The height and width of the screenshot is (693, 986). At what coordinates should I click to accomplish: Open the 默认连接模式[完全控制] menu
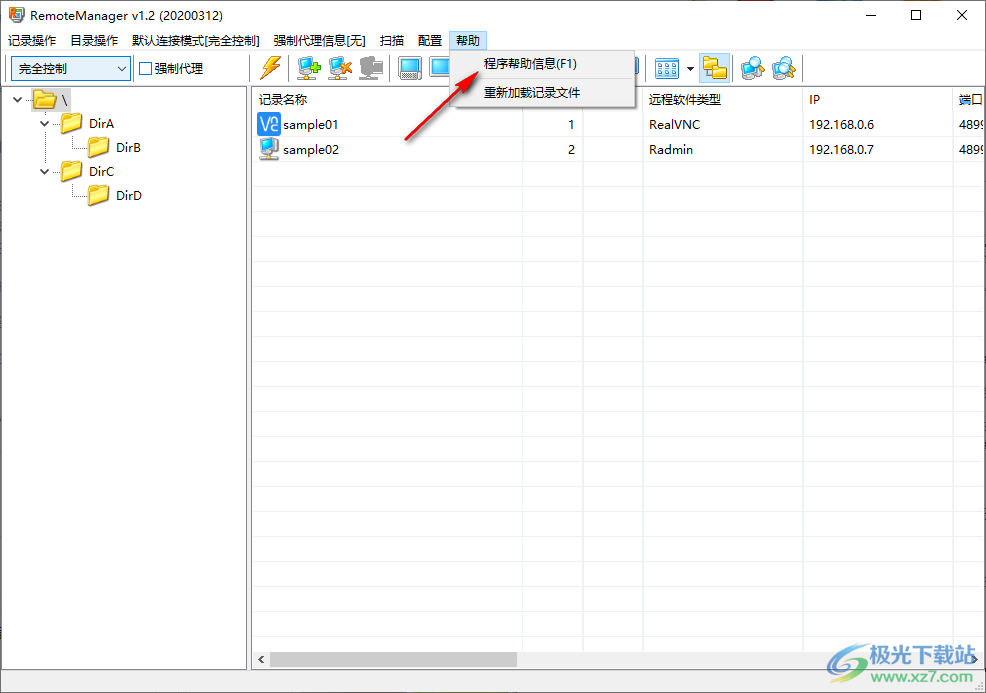[196, 40]
